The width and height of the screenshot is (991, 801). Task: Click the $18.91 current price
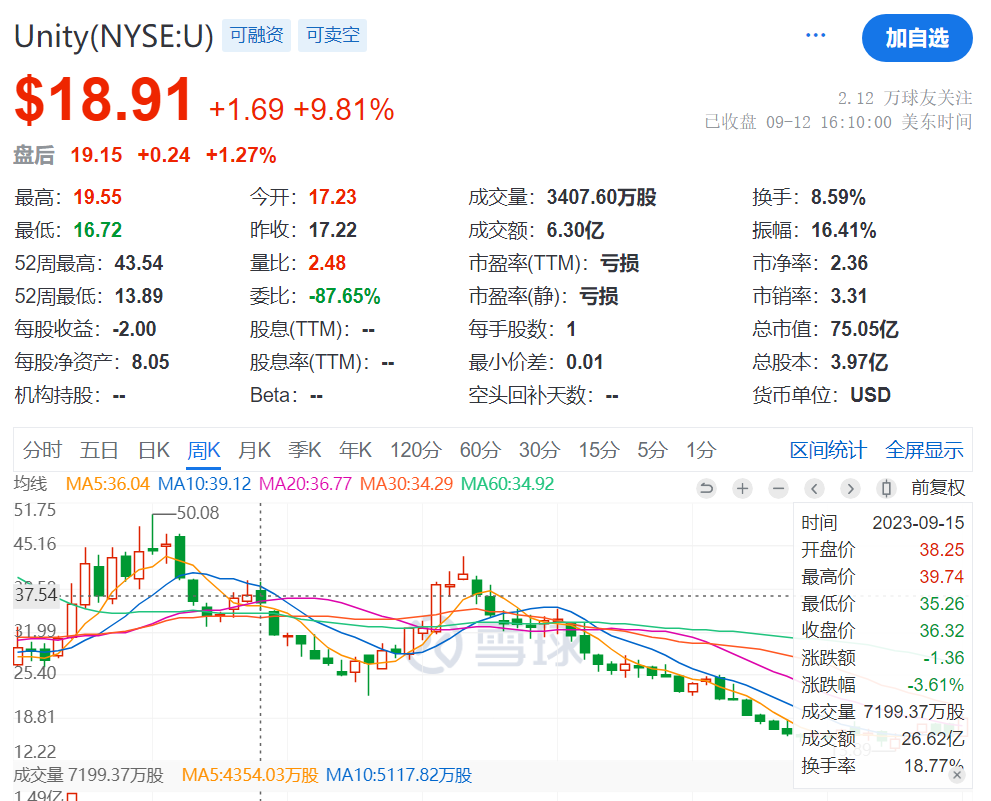(104, 99)
